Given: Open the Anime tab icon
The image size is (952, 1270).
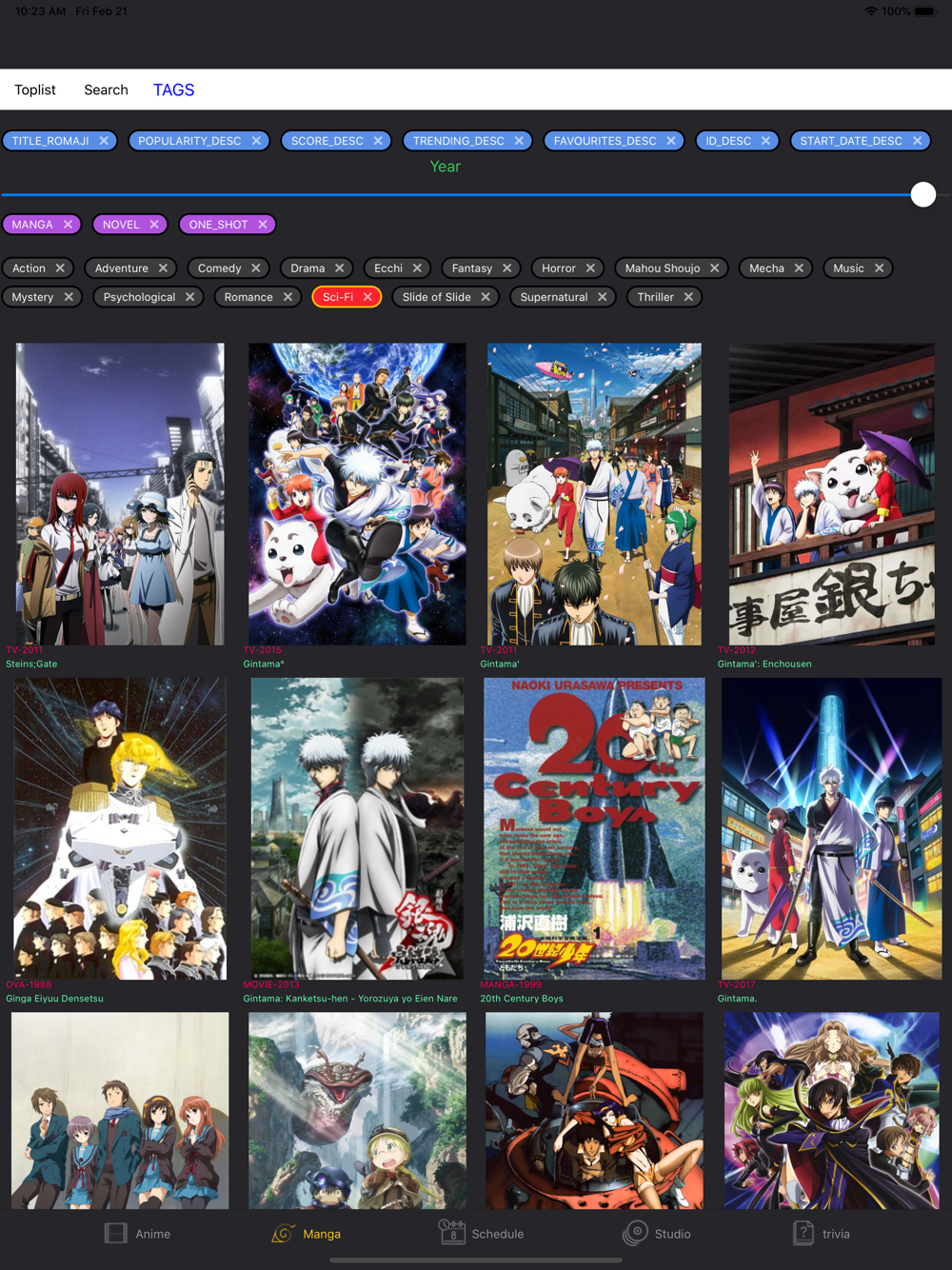Looking at the screenshot, I should (x=115, y=1234).
